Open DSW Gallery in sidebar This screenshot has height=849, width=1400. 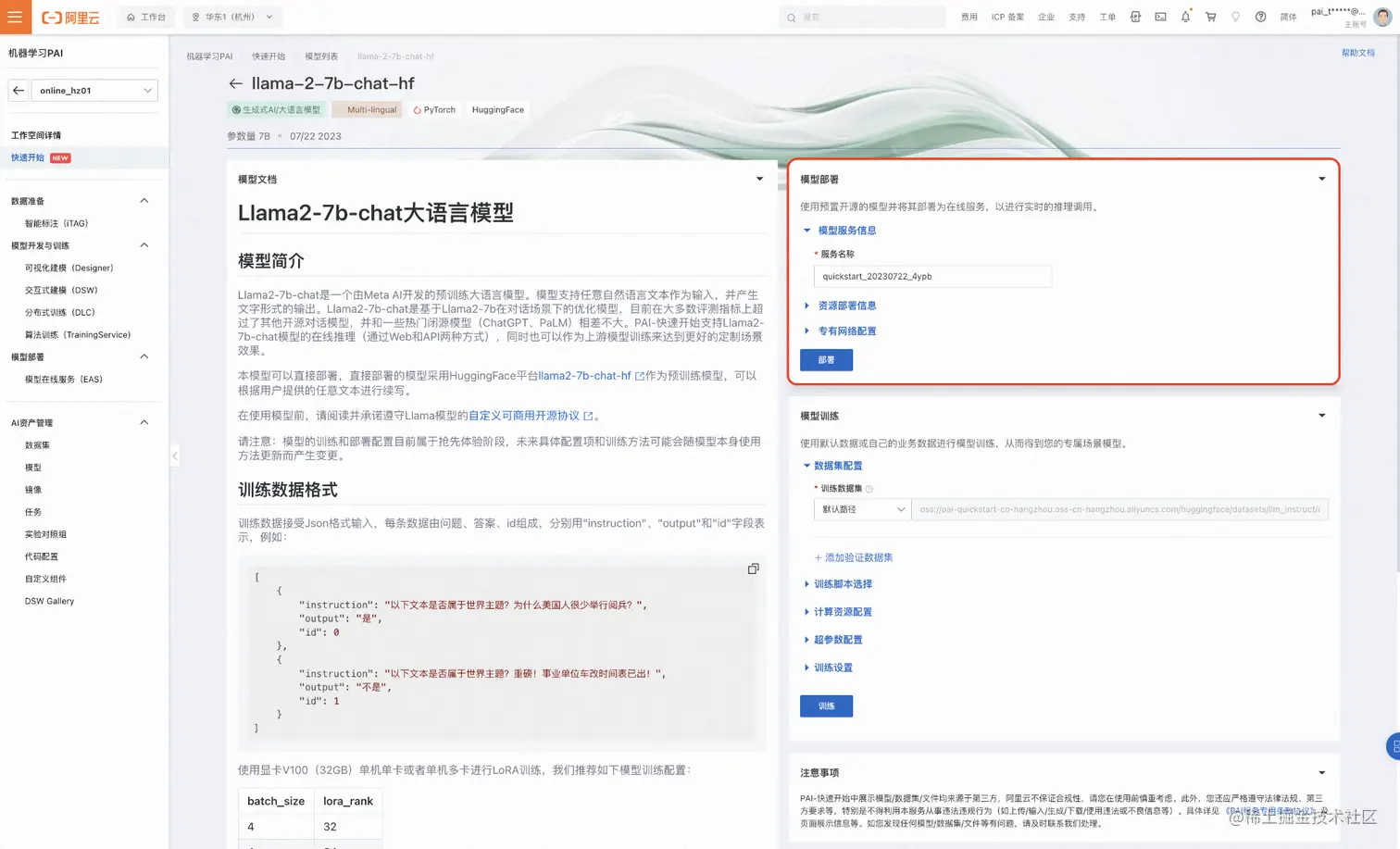(49, 601)
